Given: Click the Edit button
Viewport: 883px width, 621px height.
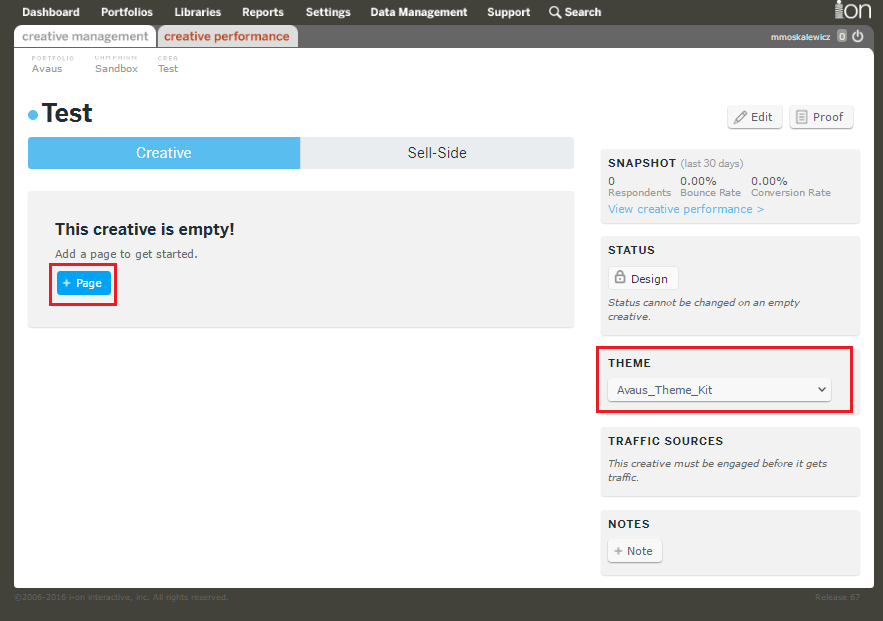Looking at the screenshot, I should coord(755,117).
